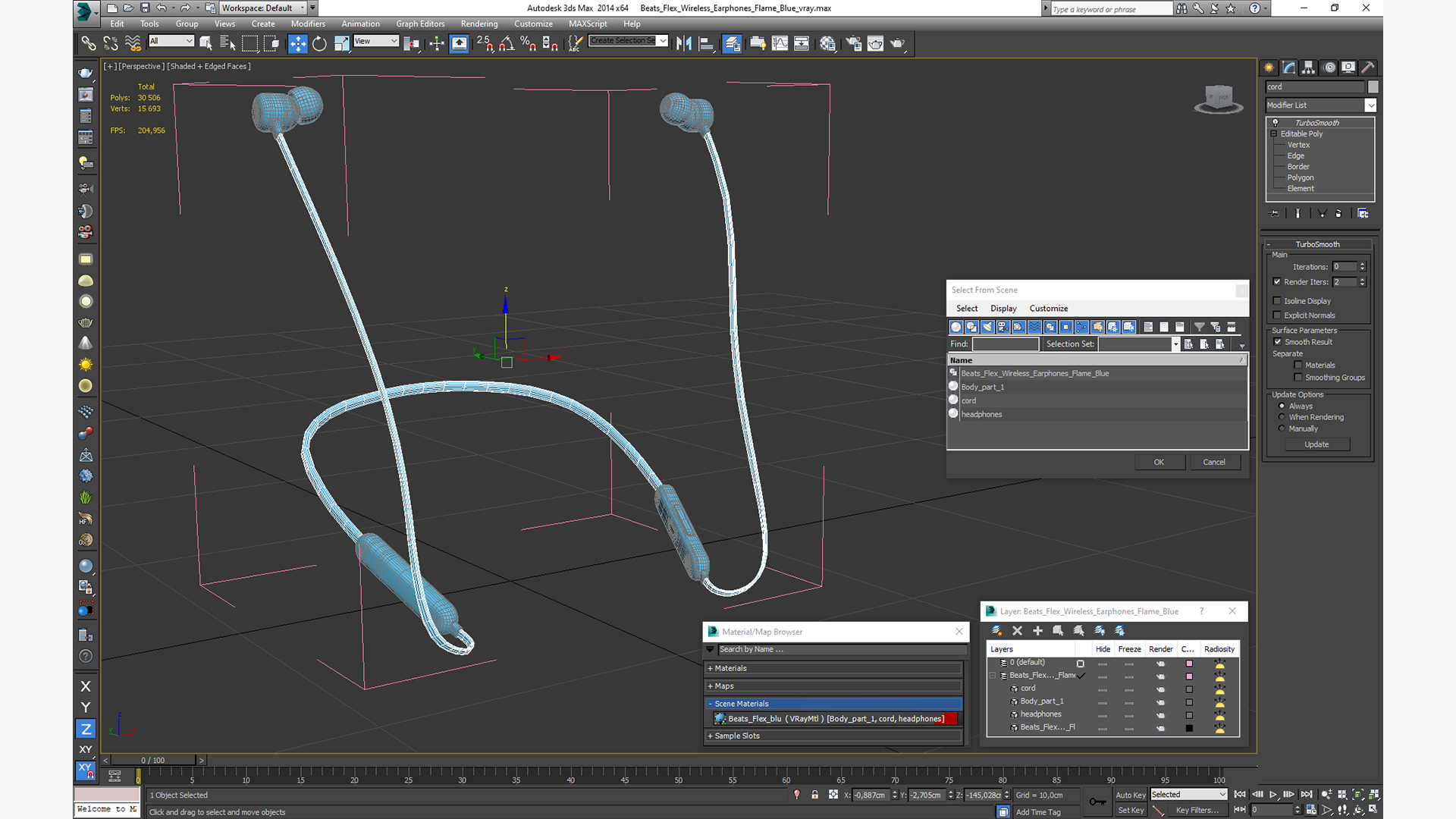The height and width of the screenshot is (819, 1456).
Task: Click the selection lock toggle
Action: point(814,795)
